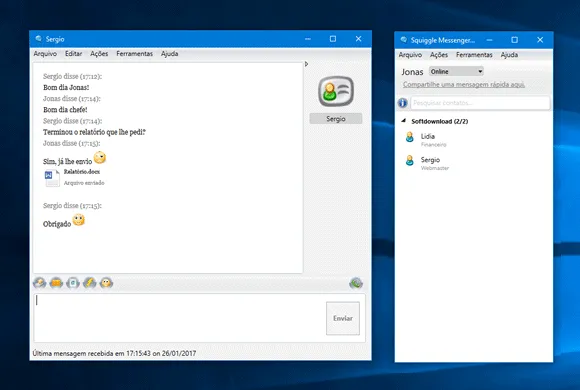
Task: Click Sergio's contact avatar icon in list
Action: [x=409, y=160]
